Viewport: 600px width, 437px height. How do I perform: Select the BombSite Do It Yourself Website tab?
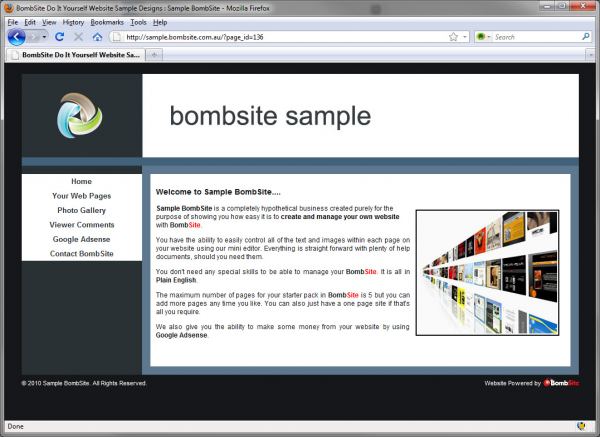(x=75, y=55)
